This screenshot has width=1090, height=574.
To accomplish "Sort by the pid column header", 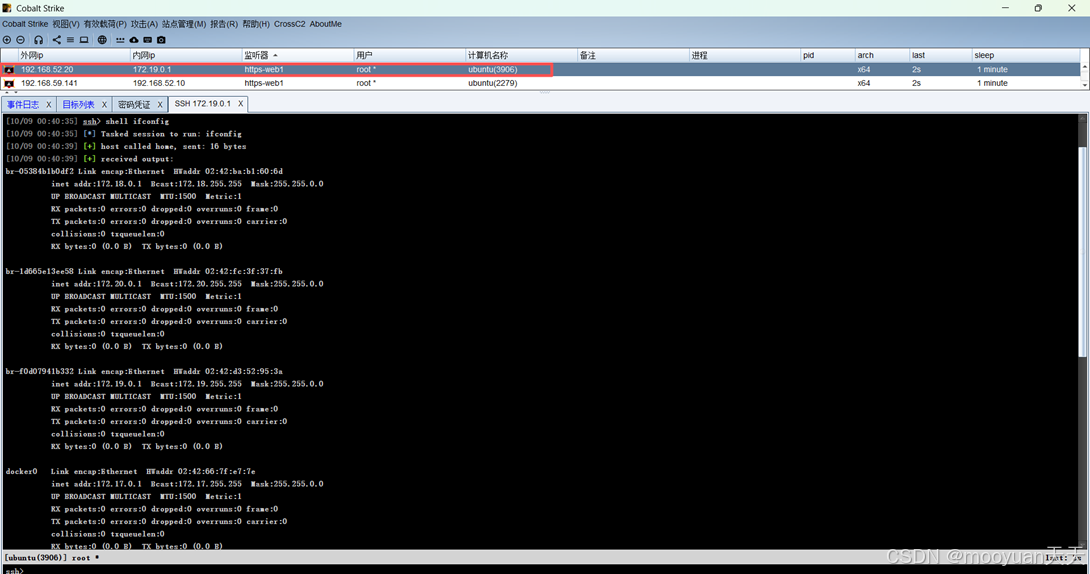I will 827,55.
